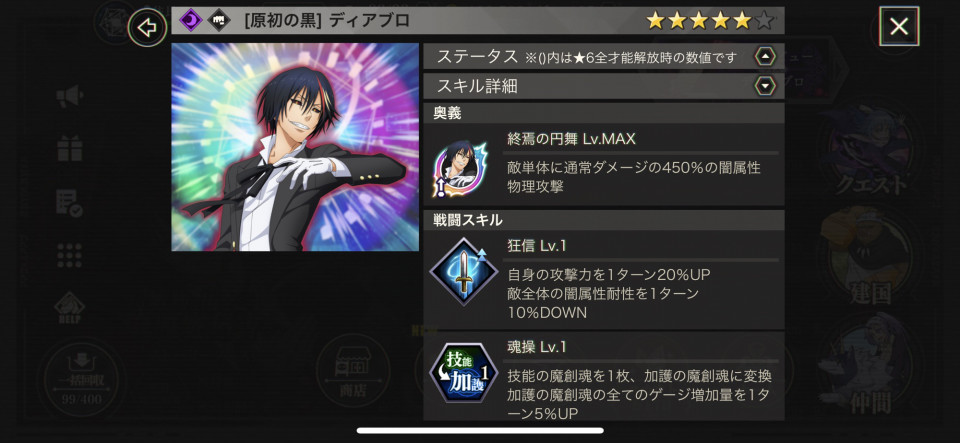Open the 商店 shop button
This screenshot has height=443, width=960.
click(353, 370)
